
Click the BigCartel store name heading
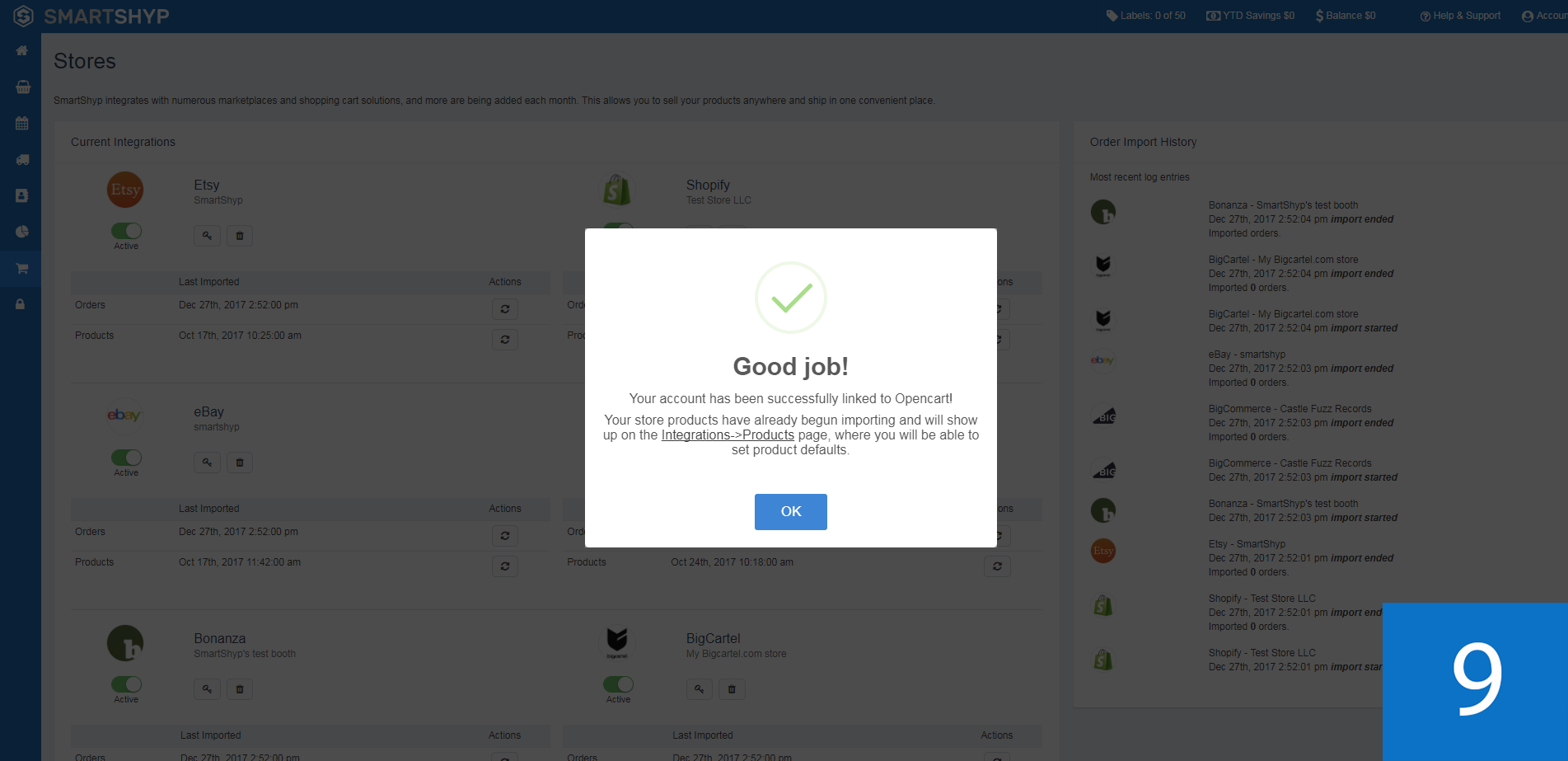click(x=713, y=638)
